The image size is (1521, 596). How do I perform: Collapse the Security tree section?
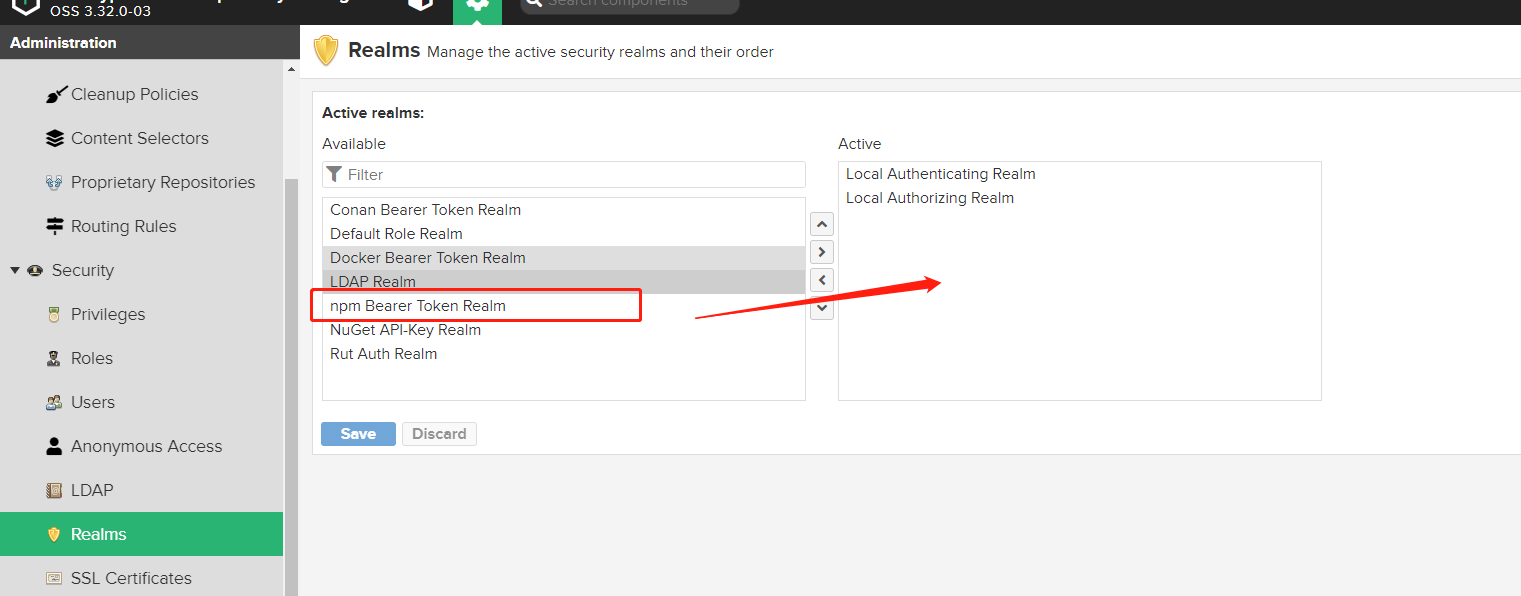tap(15, 270)
